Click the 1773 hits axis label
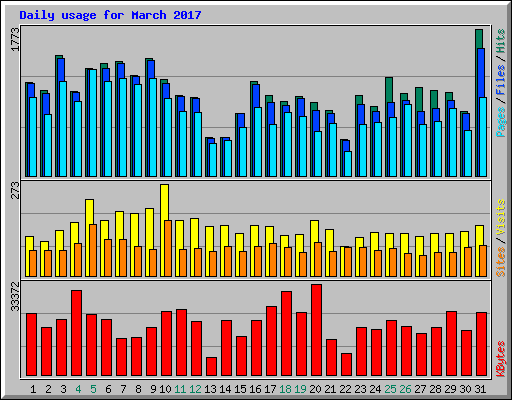 (x=15, y=39)
